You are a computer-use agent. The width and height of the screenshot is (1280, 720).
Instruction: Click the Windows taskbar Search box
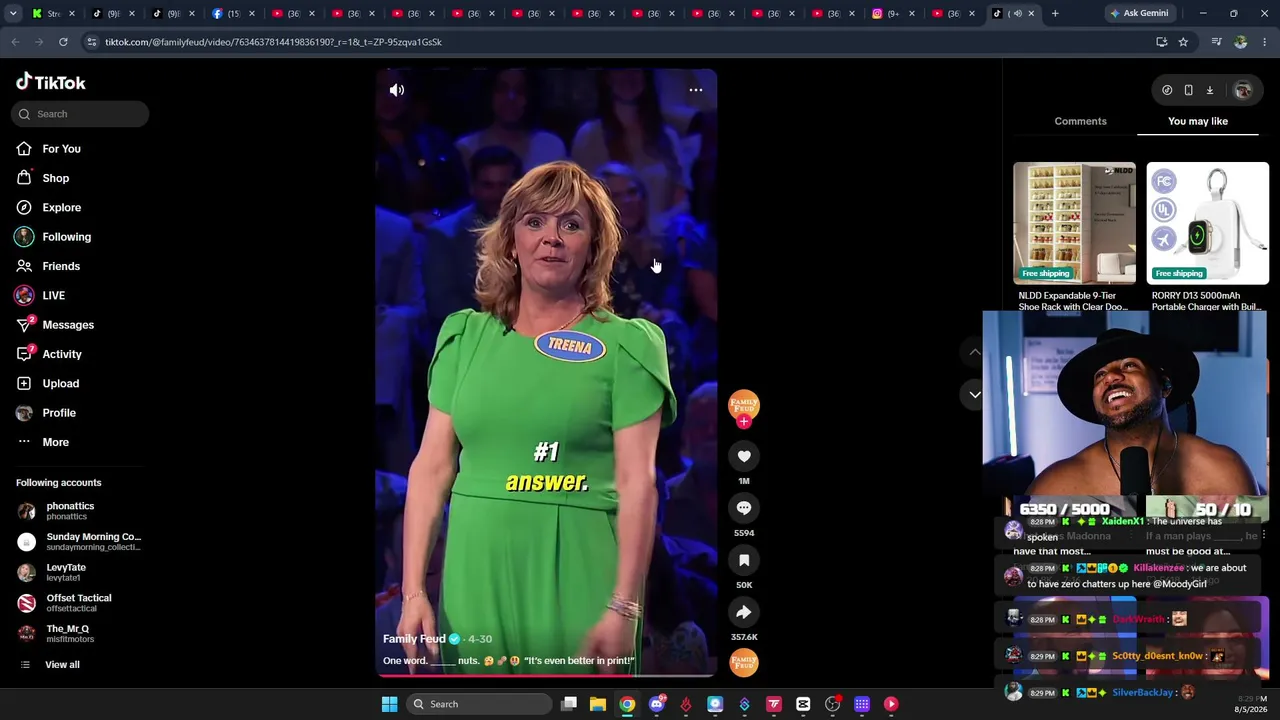pos(480,704)
